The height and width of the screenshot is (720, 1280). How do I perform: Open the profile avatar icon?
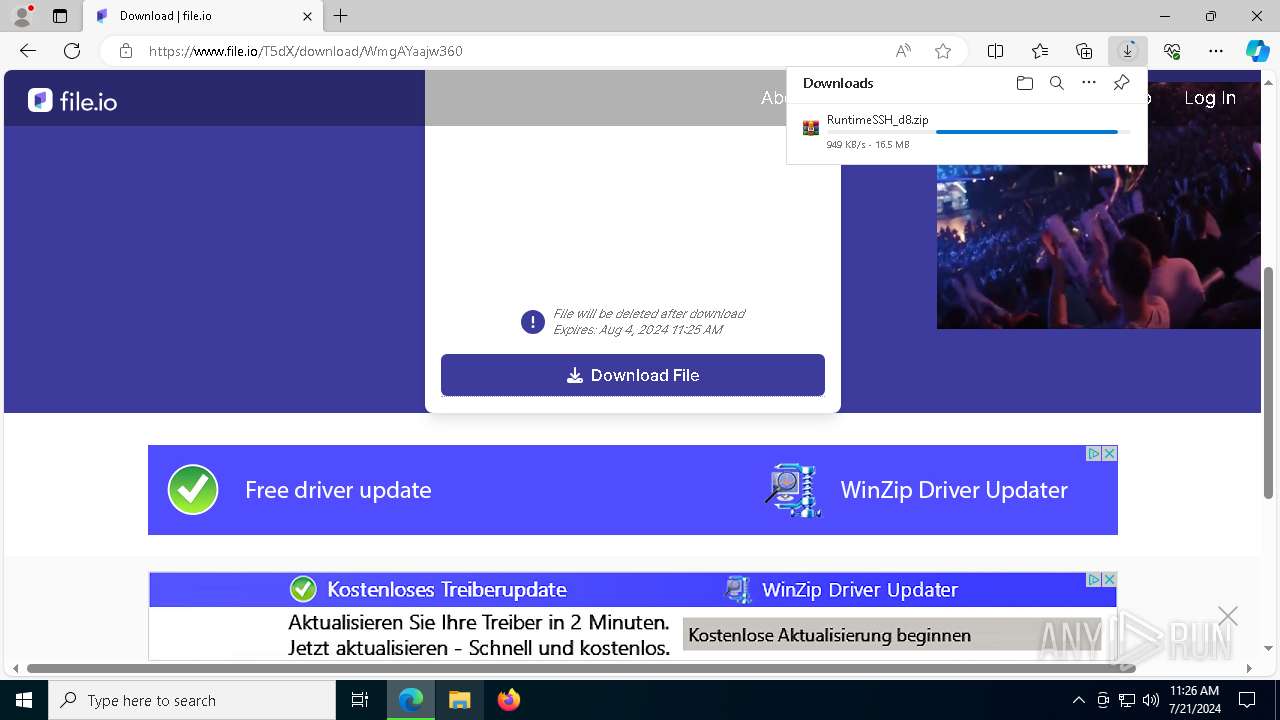coord(21,16)
